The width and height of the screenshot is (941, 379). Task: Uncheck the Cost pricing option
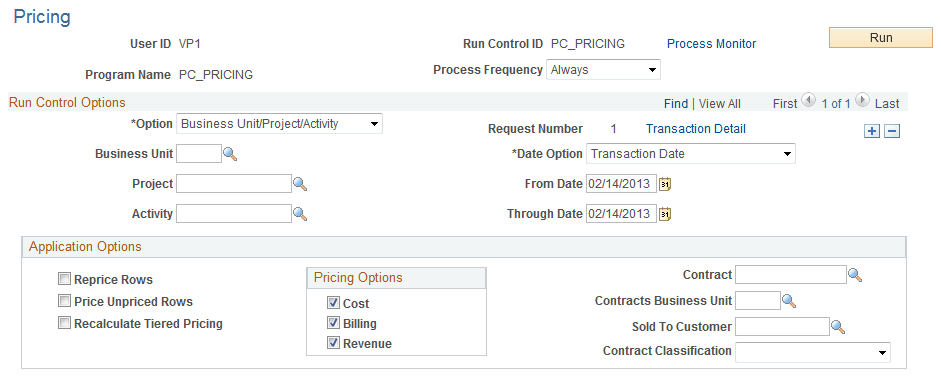333,303
